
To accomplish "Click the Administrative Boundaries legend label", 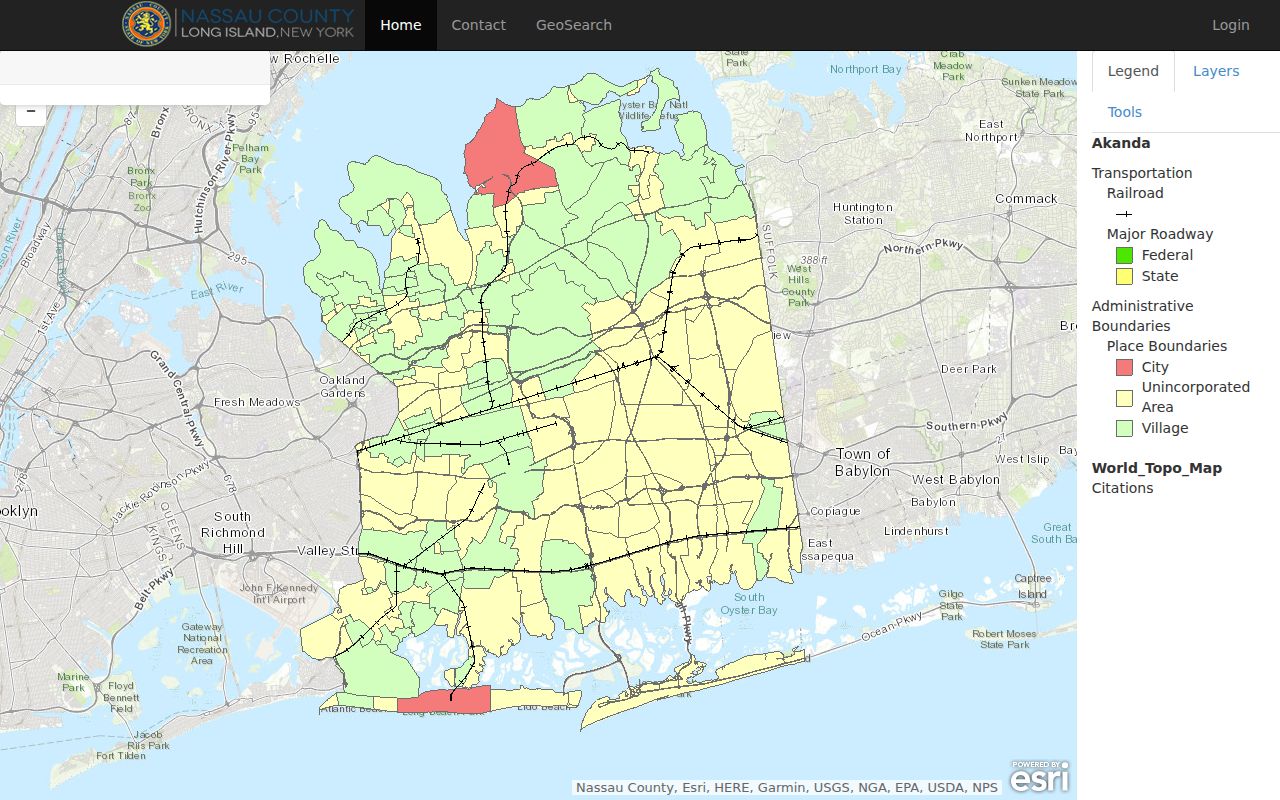I will (x=1142, y=316).
